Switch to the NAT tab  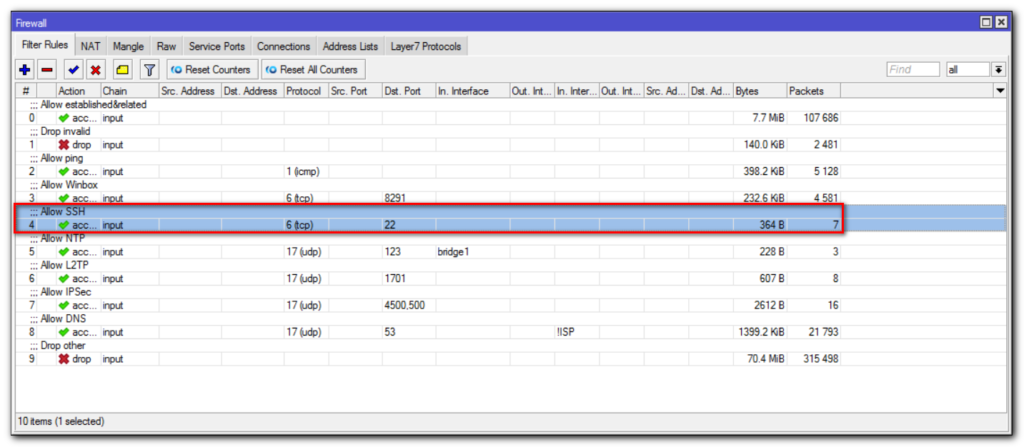click(x=91, y=46)
